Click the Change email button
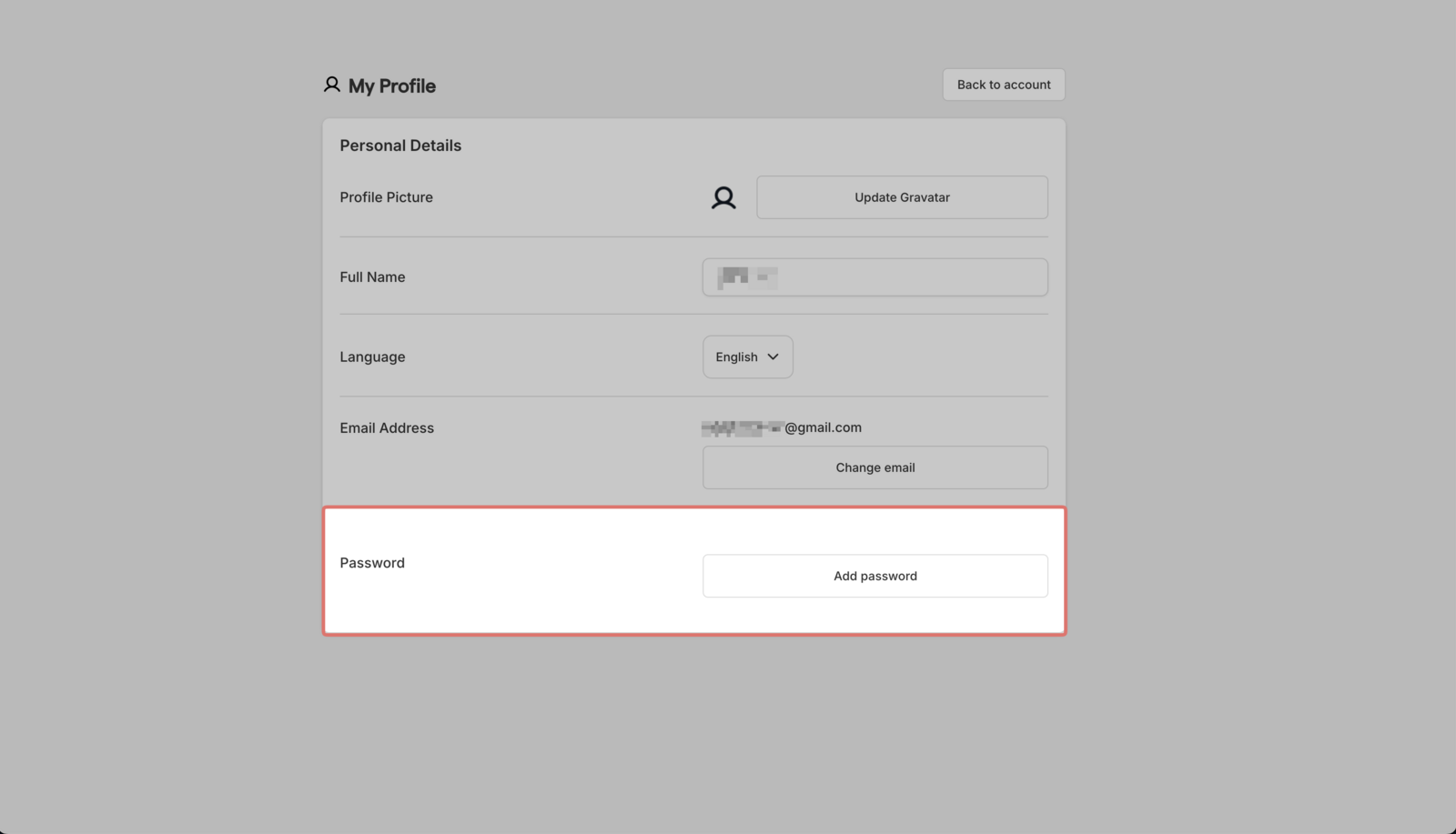 click(875, 467)
